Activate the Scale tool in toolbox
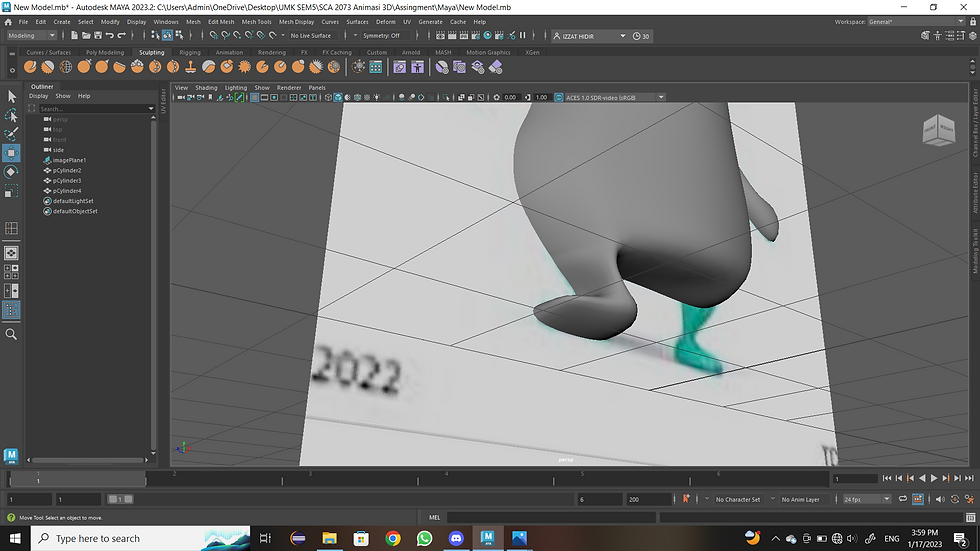Screen dimensions: 980x551 (11, 191)
